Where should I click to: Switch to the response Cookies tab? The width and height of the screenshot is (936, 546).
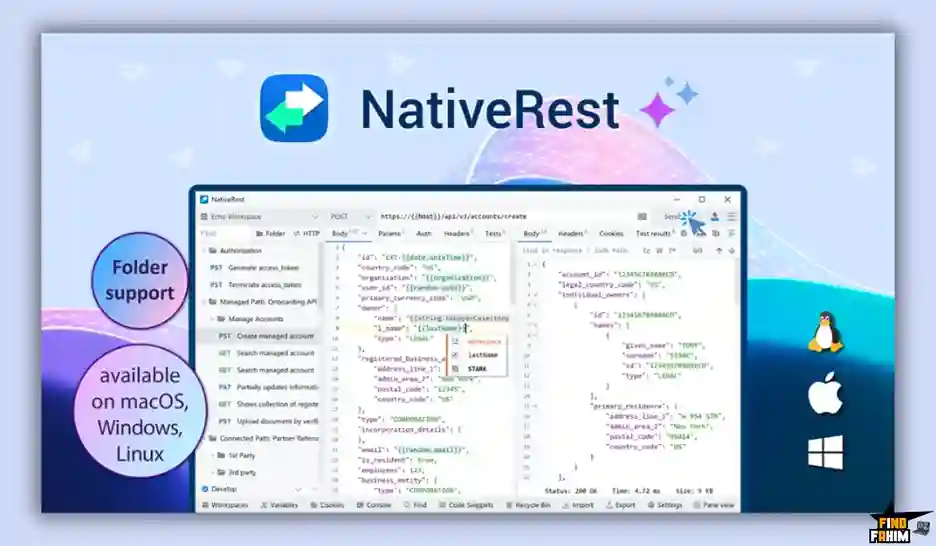611,234
